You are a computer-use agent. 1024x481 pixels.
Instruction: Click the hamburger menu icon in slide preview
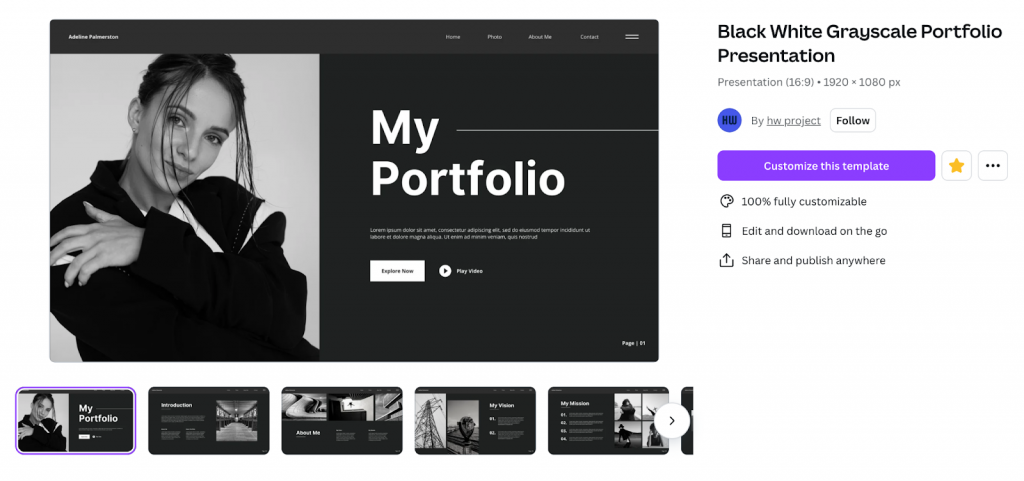(632, 37)
